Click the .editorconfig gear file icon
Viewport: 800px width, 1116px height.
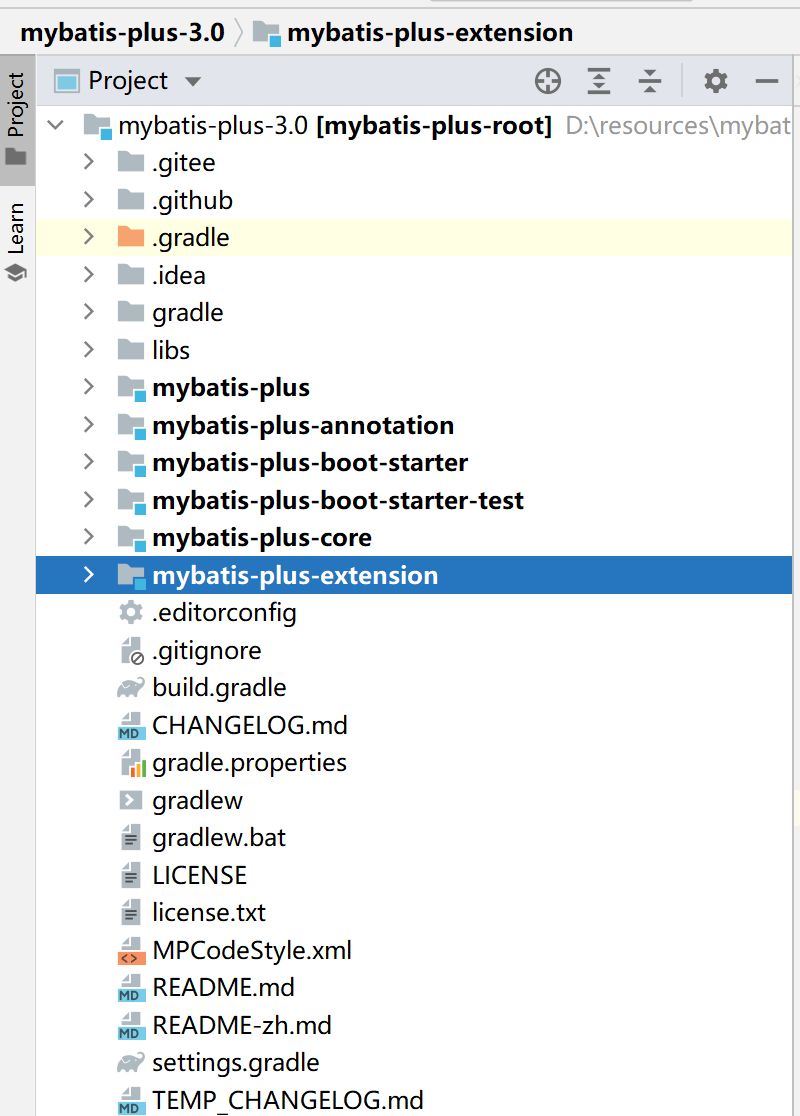click(131, 612)
